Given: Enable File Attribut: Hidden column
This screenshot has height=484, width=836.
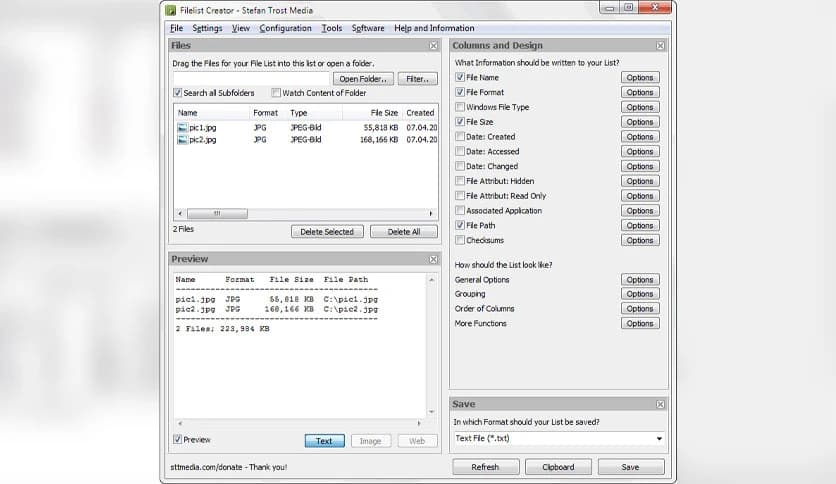Looking at the screenshot, I should click(460, 181).
